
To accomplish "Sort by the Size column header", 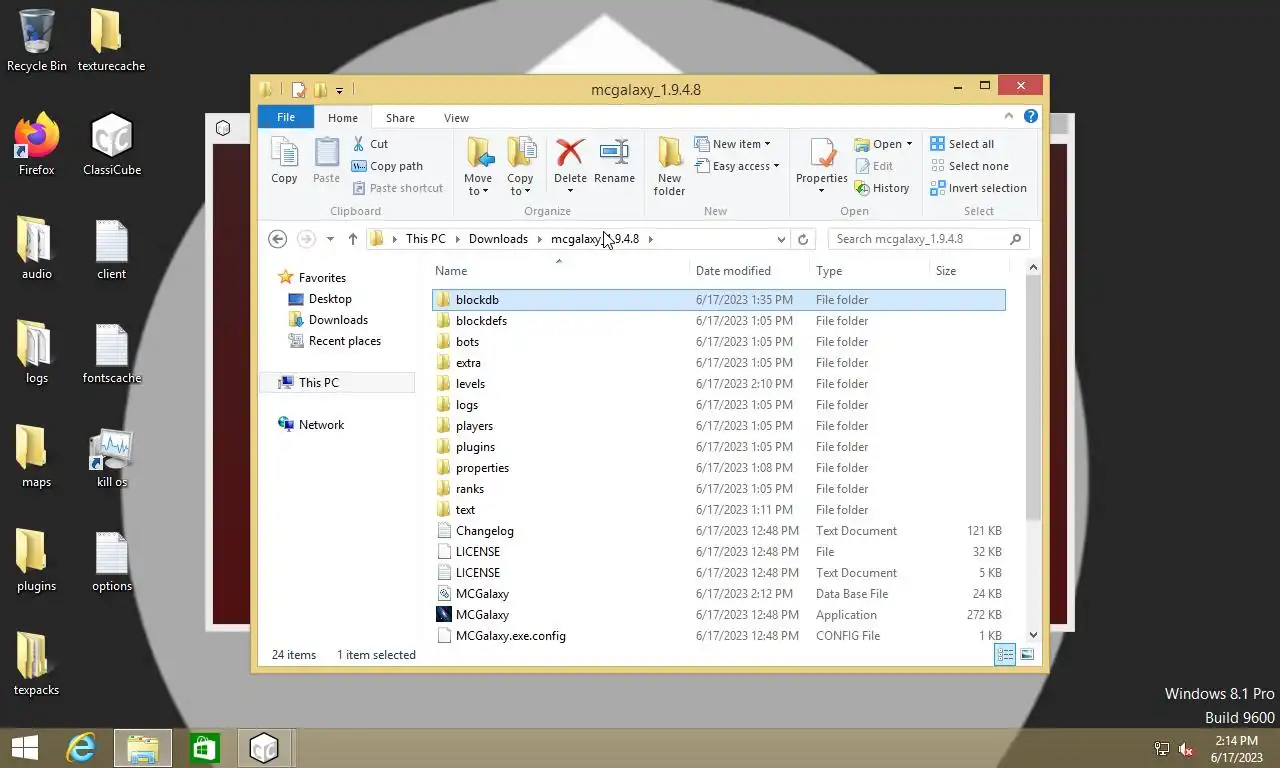I will click(968, 271).
